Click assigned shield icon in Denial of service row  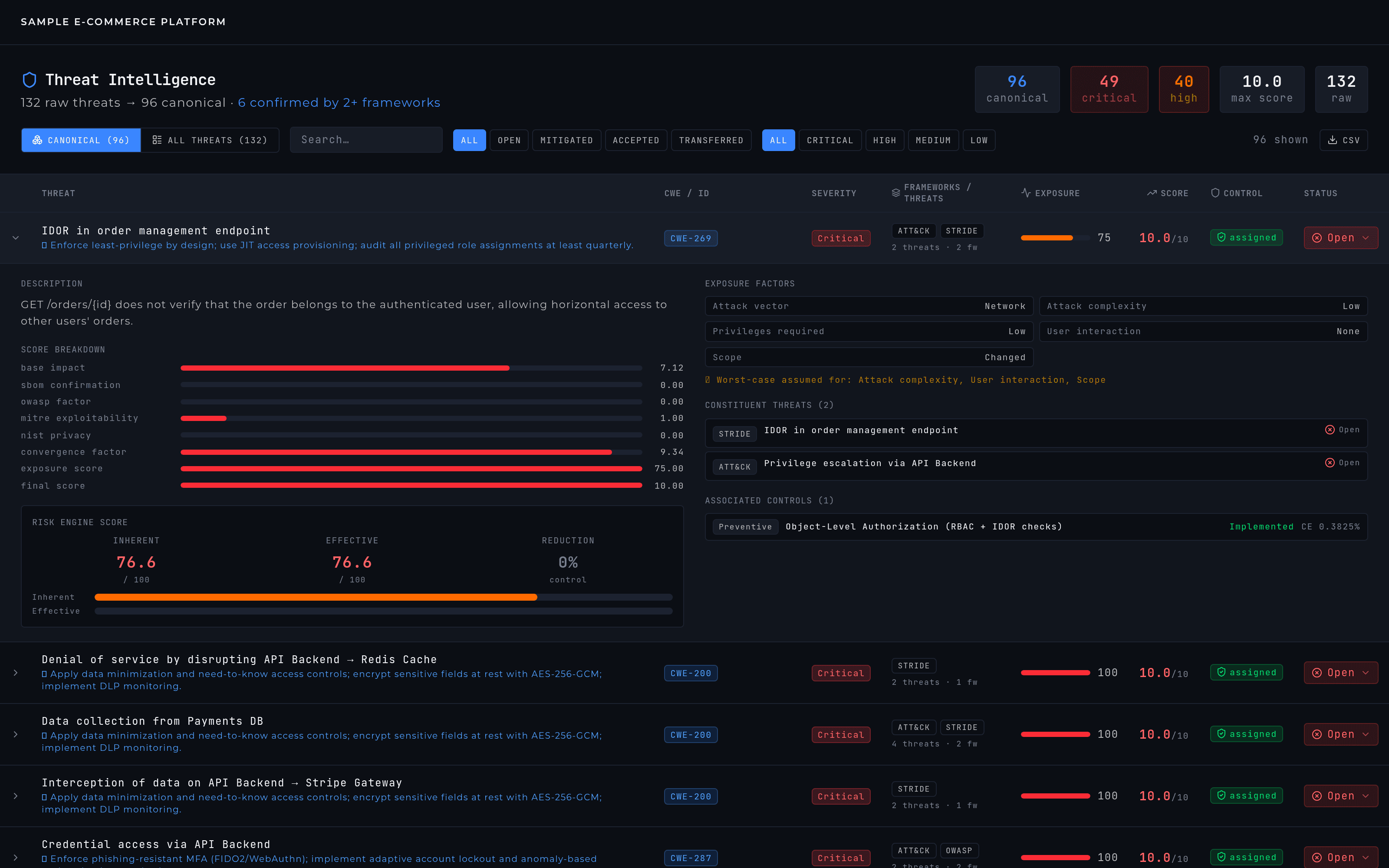pos(1221,672)
